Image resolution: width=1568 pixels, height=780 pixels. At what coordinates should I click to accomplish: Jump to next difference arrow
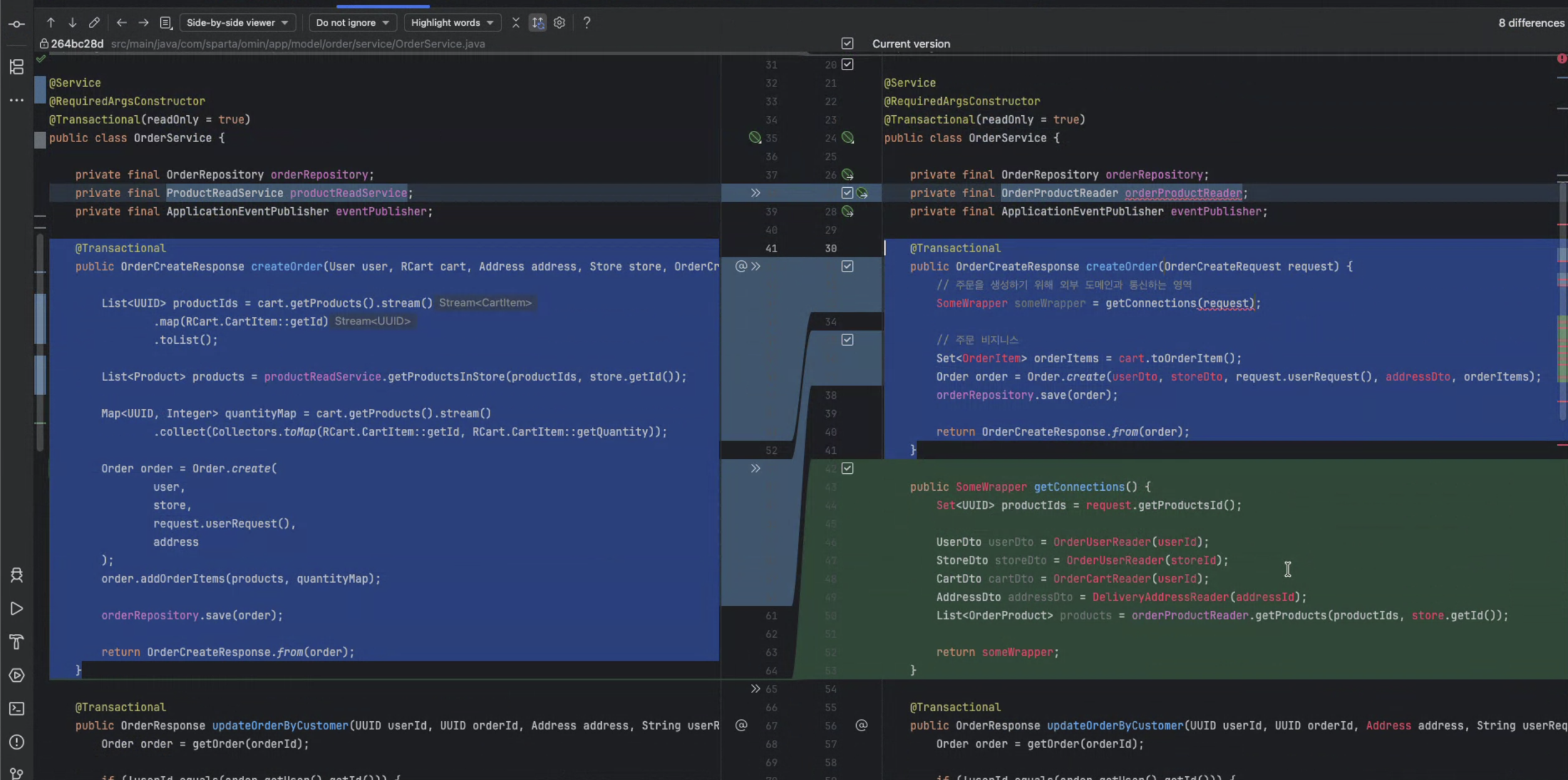(73, 23)
